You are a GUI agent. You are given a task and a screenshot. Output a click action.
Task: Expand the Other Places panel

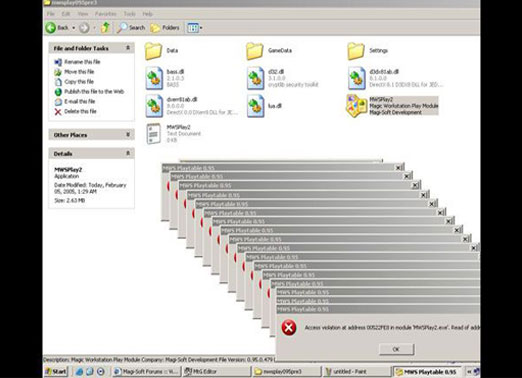pyautogui.click(x=128, y=135)
